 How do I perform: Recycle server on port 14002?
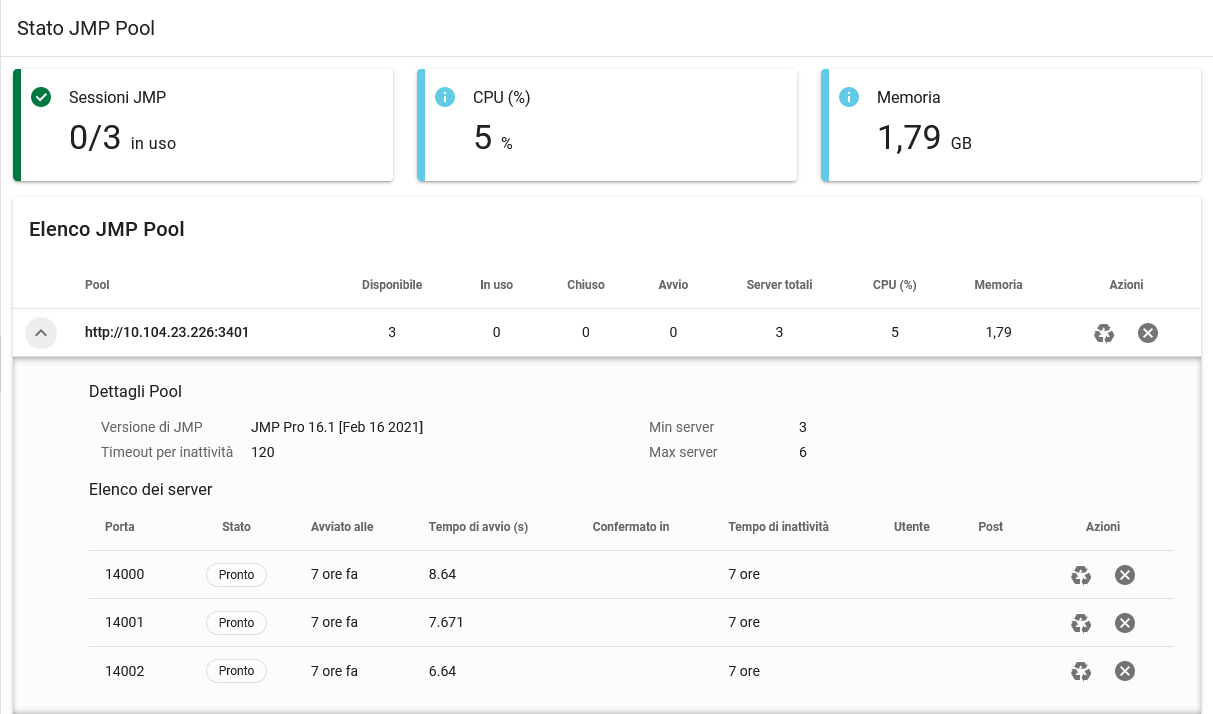tap(1081, 671)
